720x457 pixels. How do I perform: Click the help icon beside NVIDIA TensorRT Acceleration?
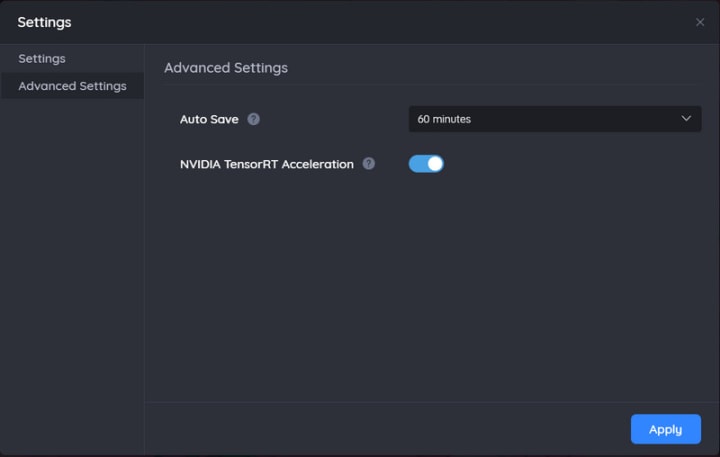[369, 164]
